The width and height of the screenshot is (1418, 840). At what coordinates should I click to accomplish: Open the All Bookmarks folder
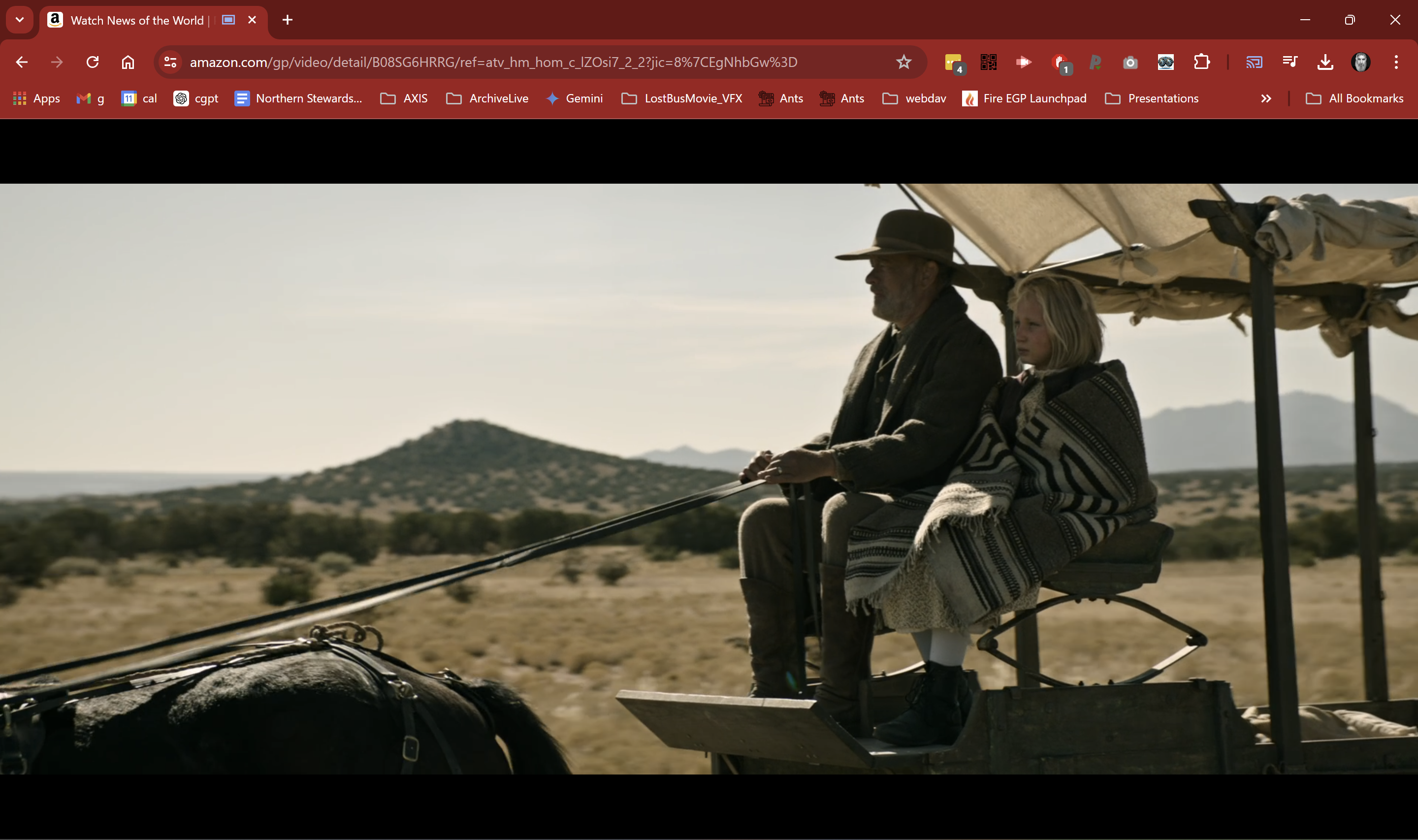pos(1354,98)
